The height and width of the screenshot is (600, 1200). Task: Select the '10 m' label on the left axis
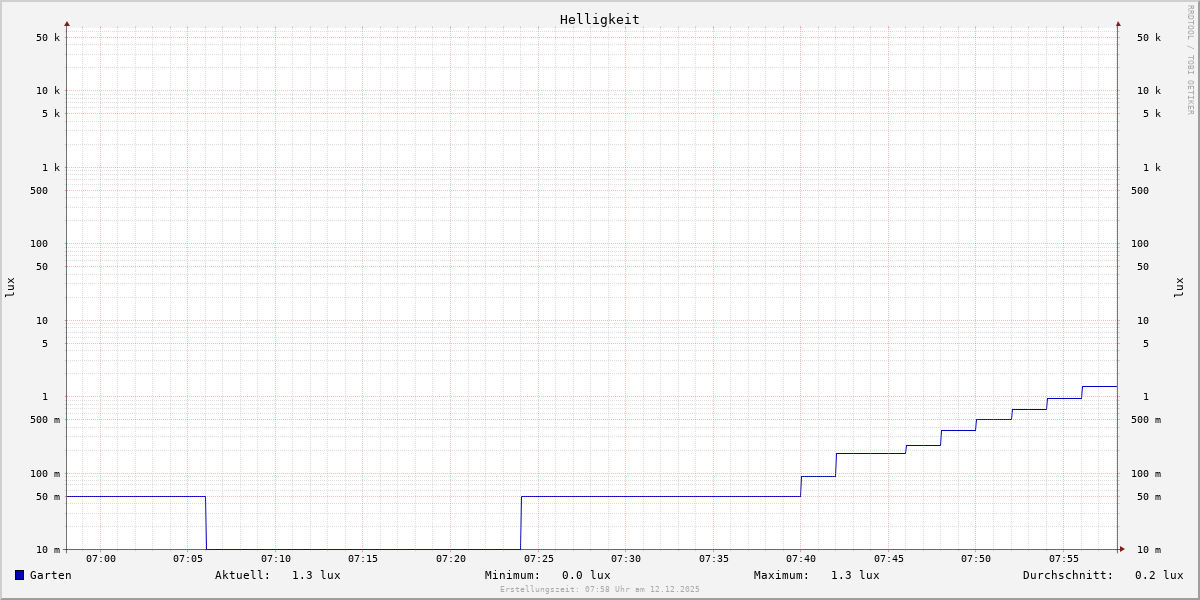[48, 550]
